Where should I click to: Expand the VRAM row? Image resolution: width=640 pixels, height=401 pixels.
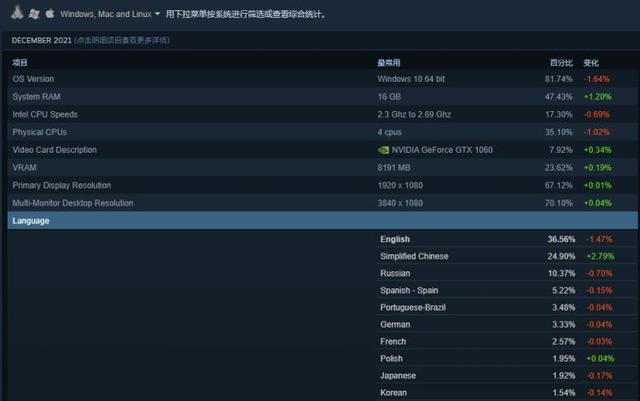click(x=322, y=167)
